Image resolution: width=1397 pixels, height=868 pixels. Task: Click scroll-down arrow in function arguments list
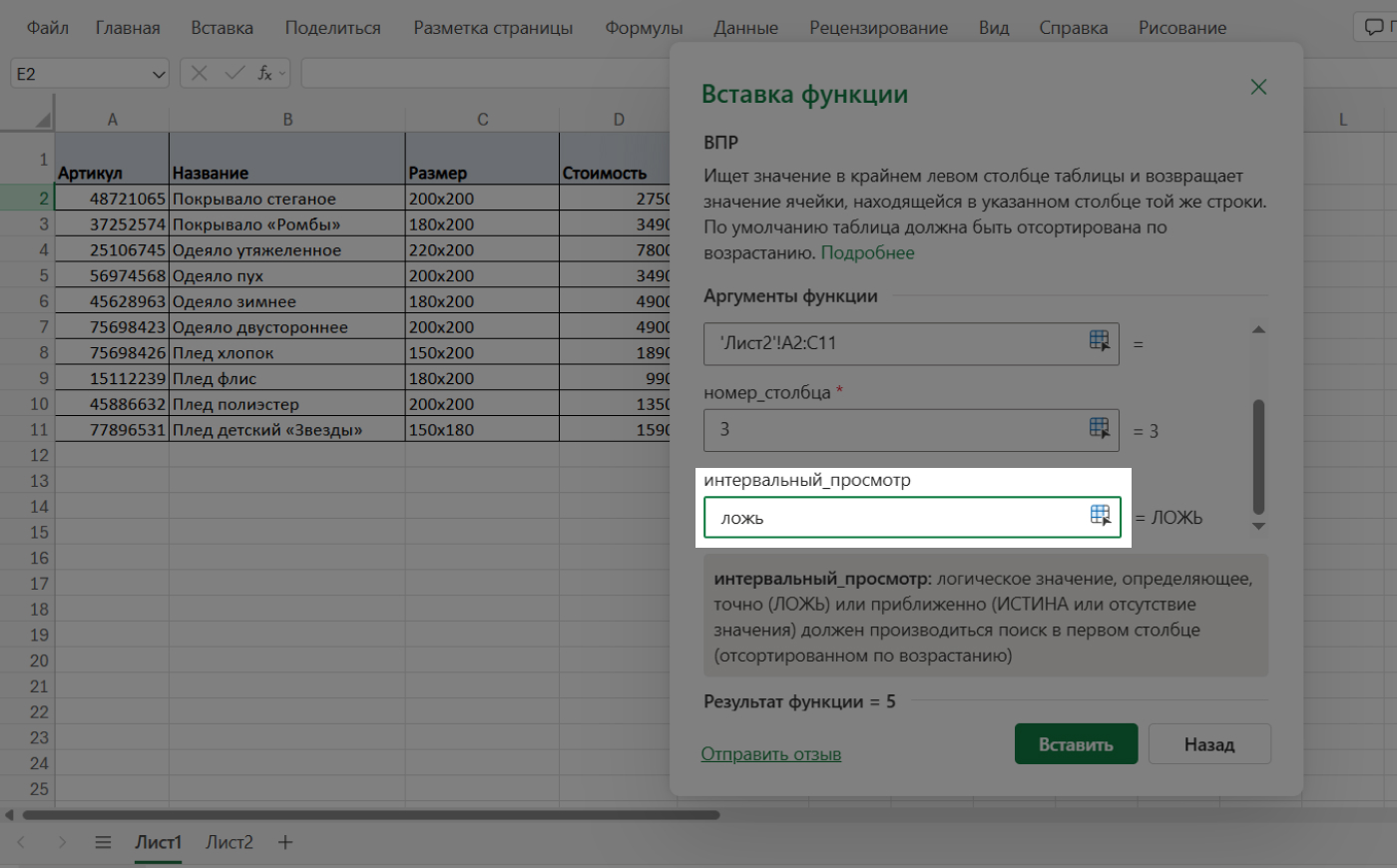point(1258,526)
